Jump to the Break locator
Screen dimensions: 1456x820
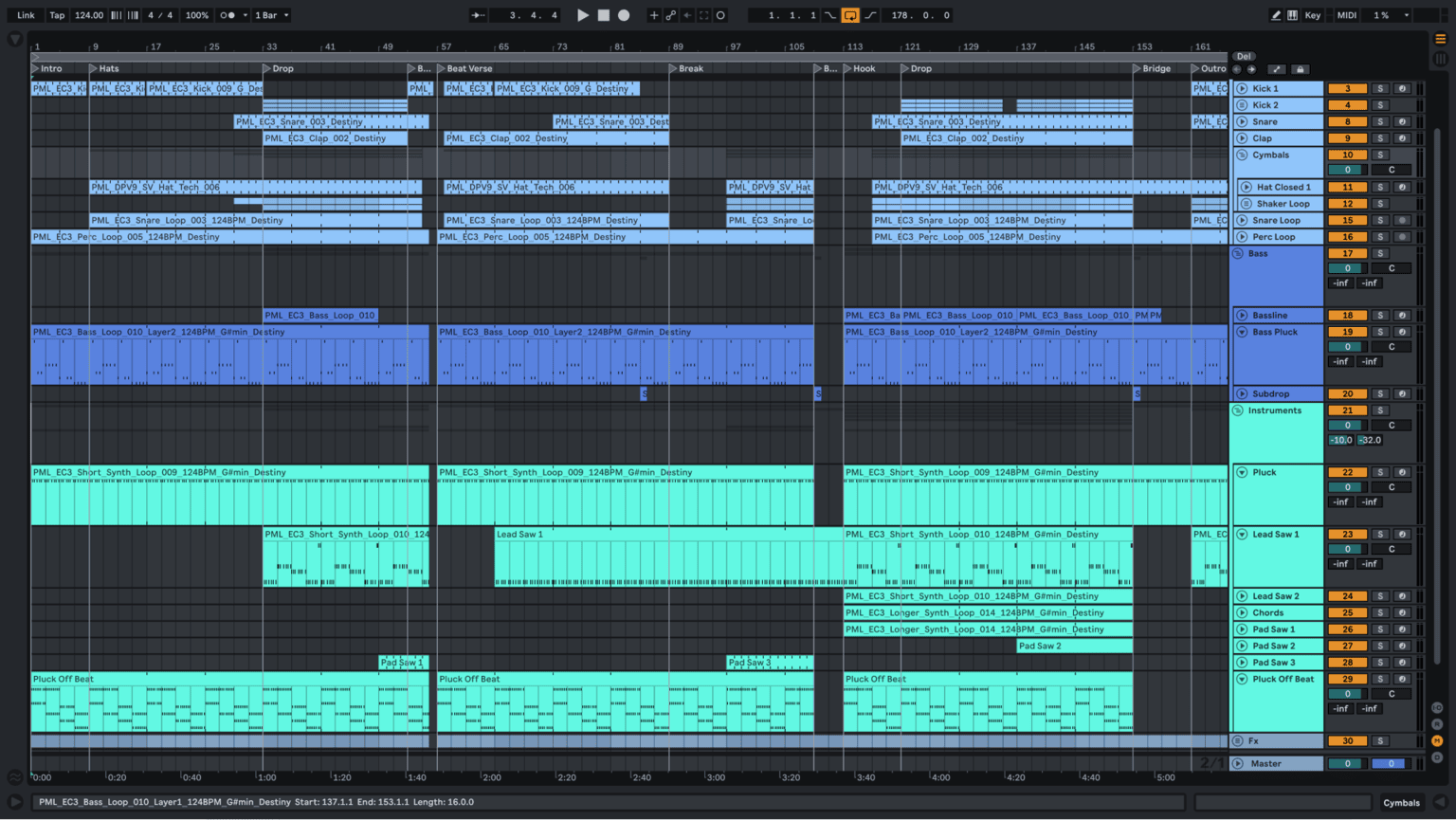[686, 69]
